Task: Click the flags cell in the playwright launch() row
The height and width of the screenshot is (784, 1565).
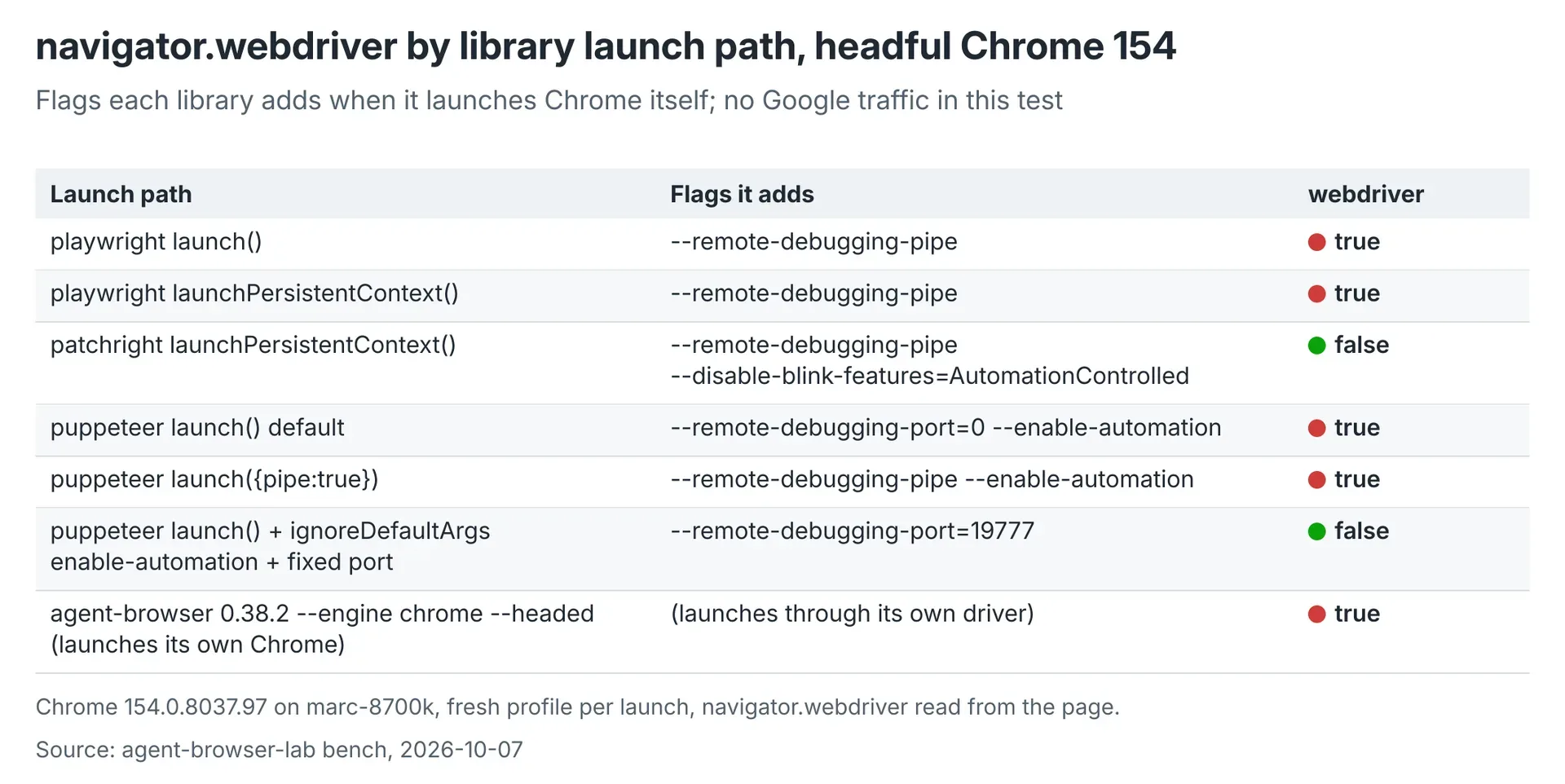Action: pyautogui.click(x=813, y=242)
